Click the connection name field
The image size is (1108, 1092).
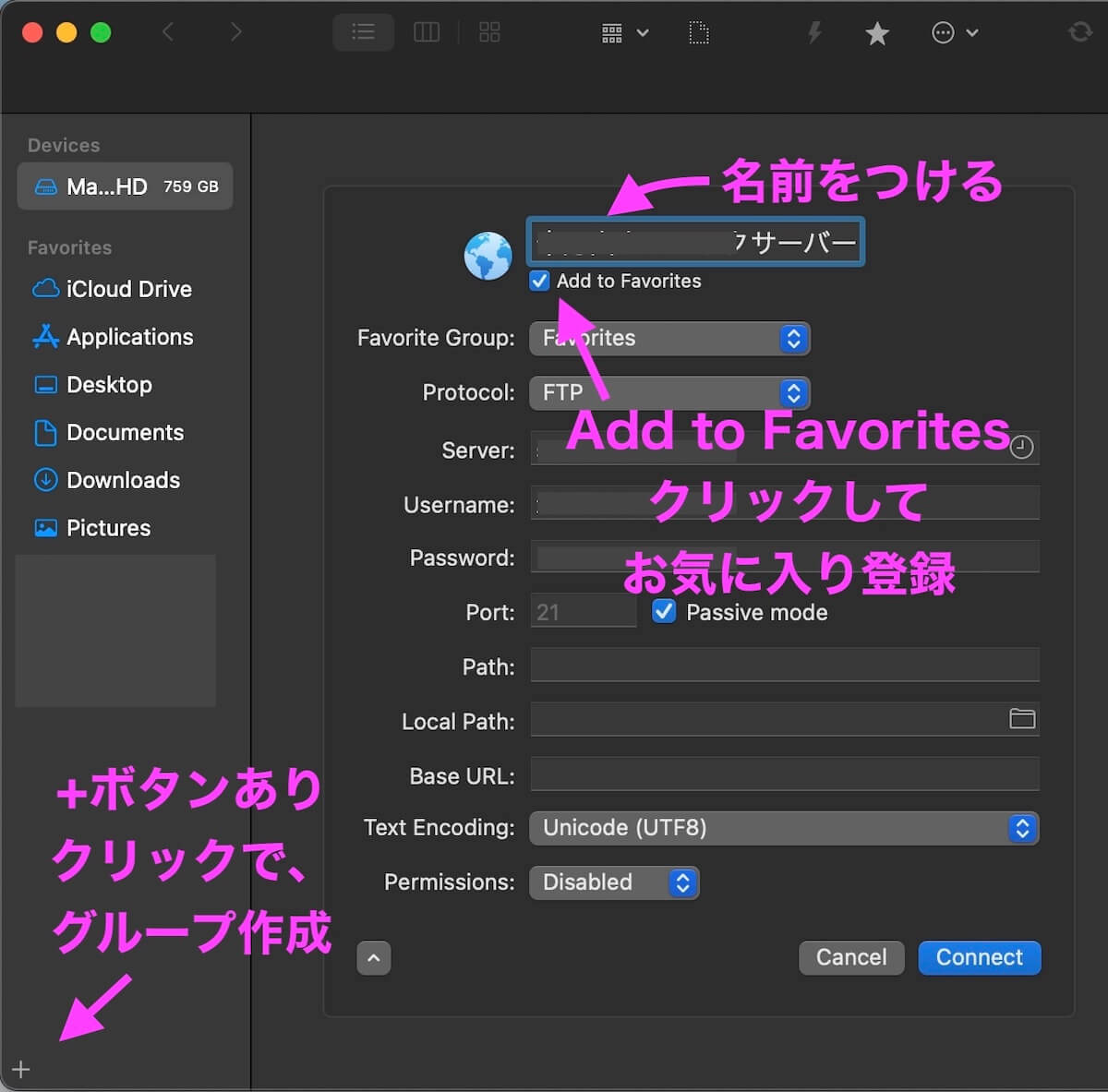(695, 242)
